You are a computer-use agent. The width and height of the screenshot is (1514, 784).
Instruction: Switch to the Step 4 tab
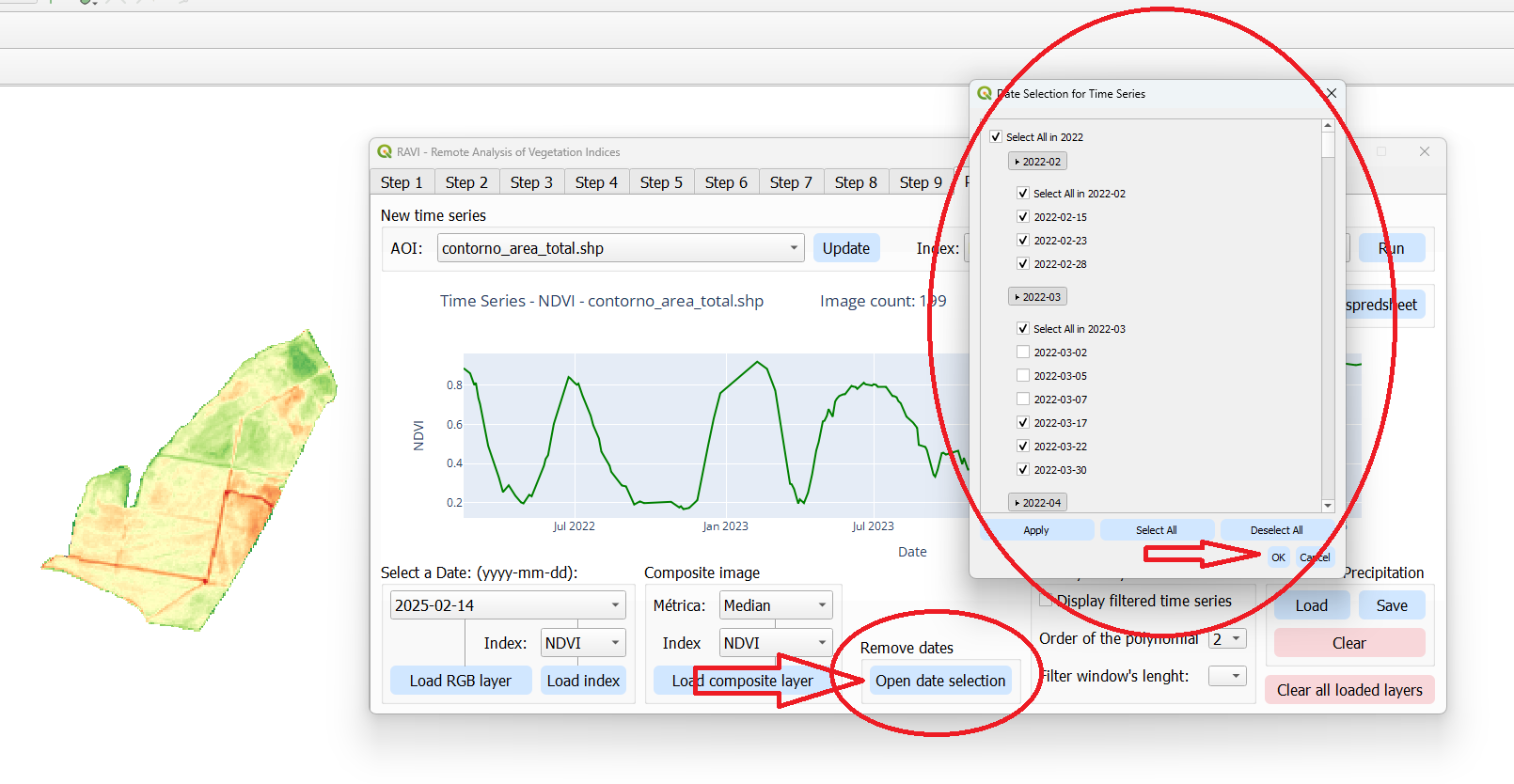pyautogui.click(x=596, y=182)
